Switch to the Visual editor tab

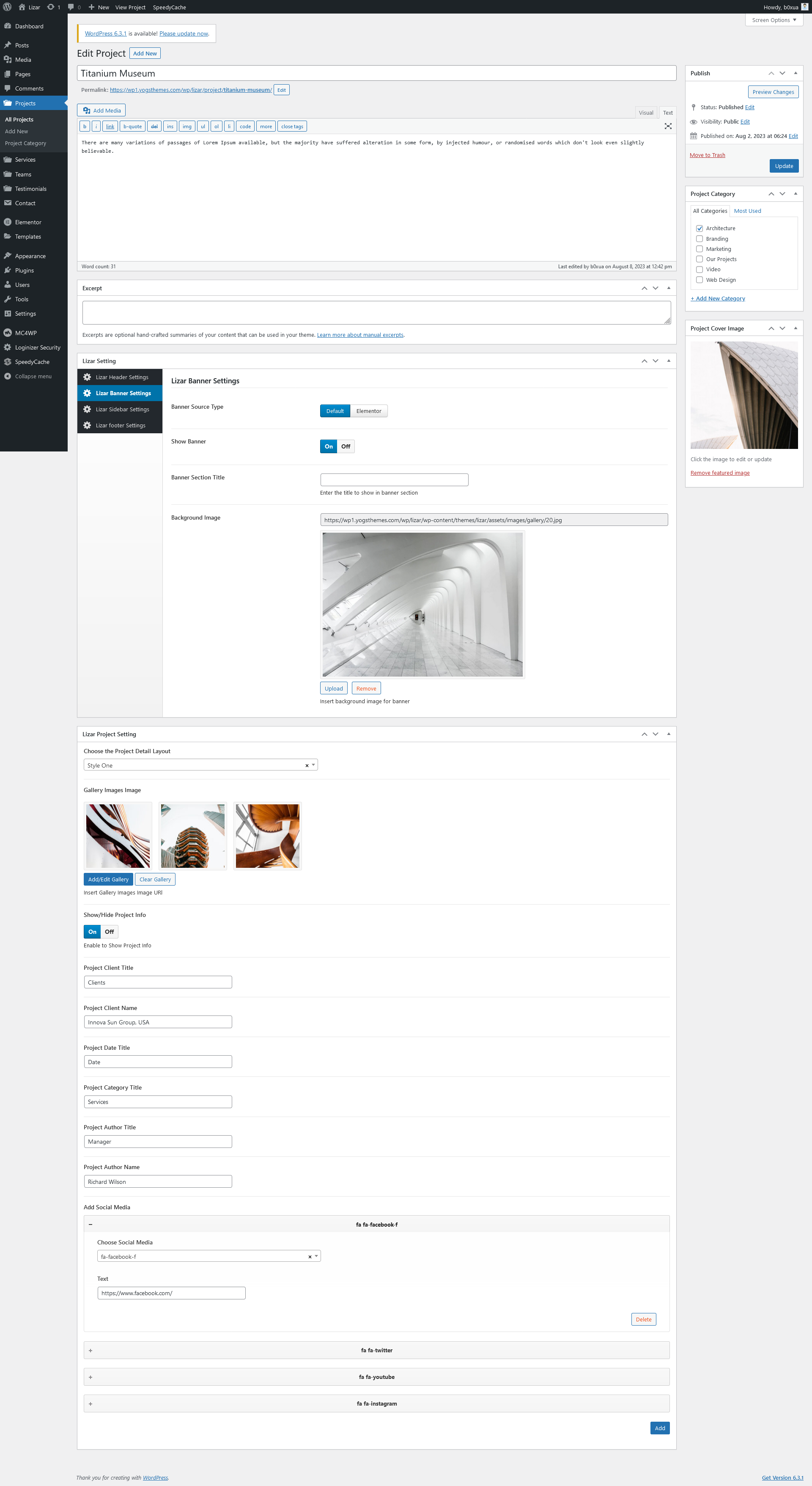click(x=645, y=113)
